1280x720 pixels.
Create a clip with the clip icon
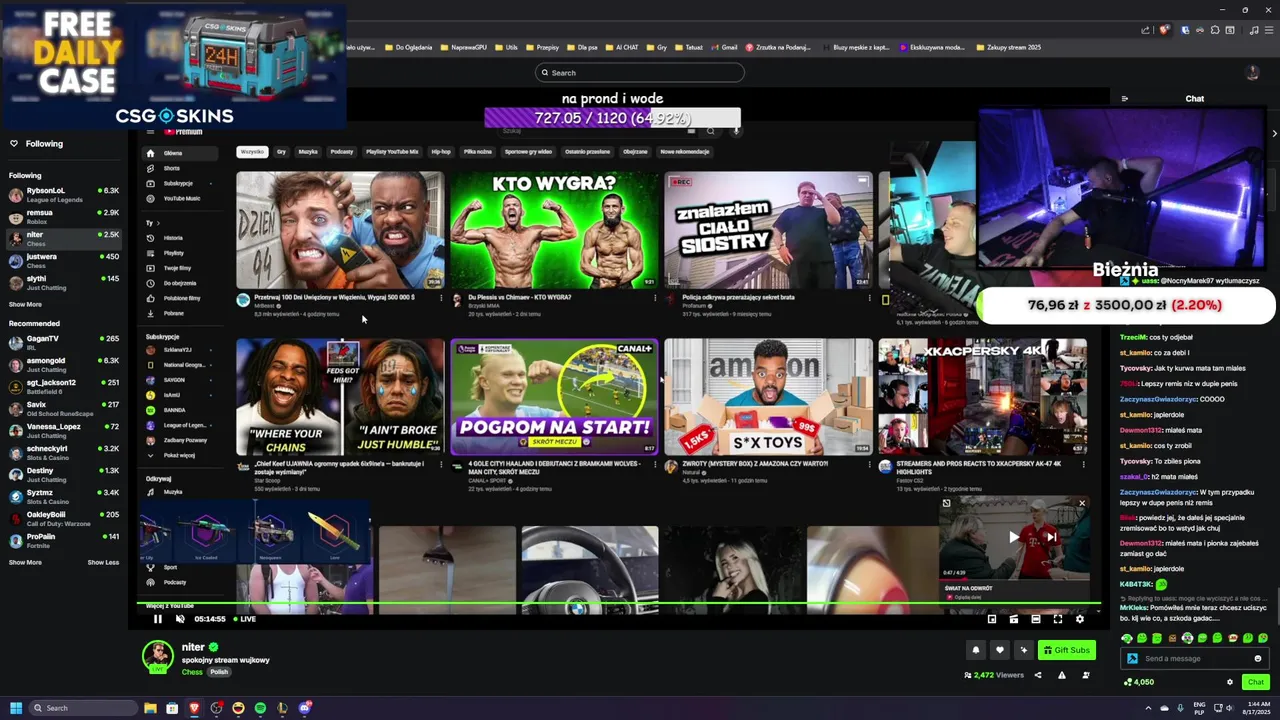pos(1014,619)
